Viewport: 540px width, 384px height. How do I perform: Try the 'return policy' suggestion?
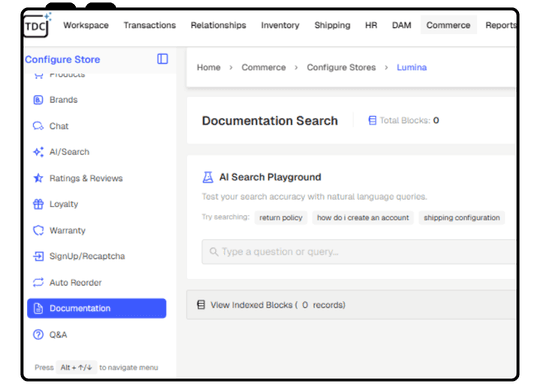click(x=281, y=218)
